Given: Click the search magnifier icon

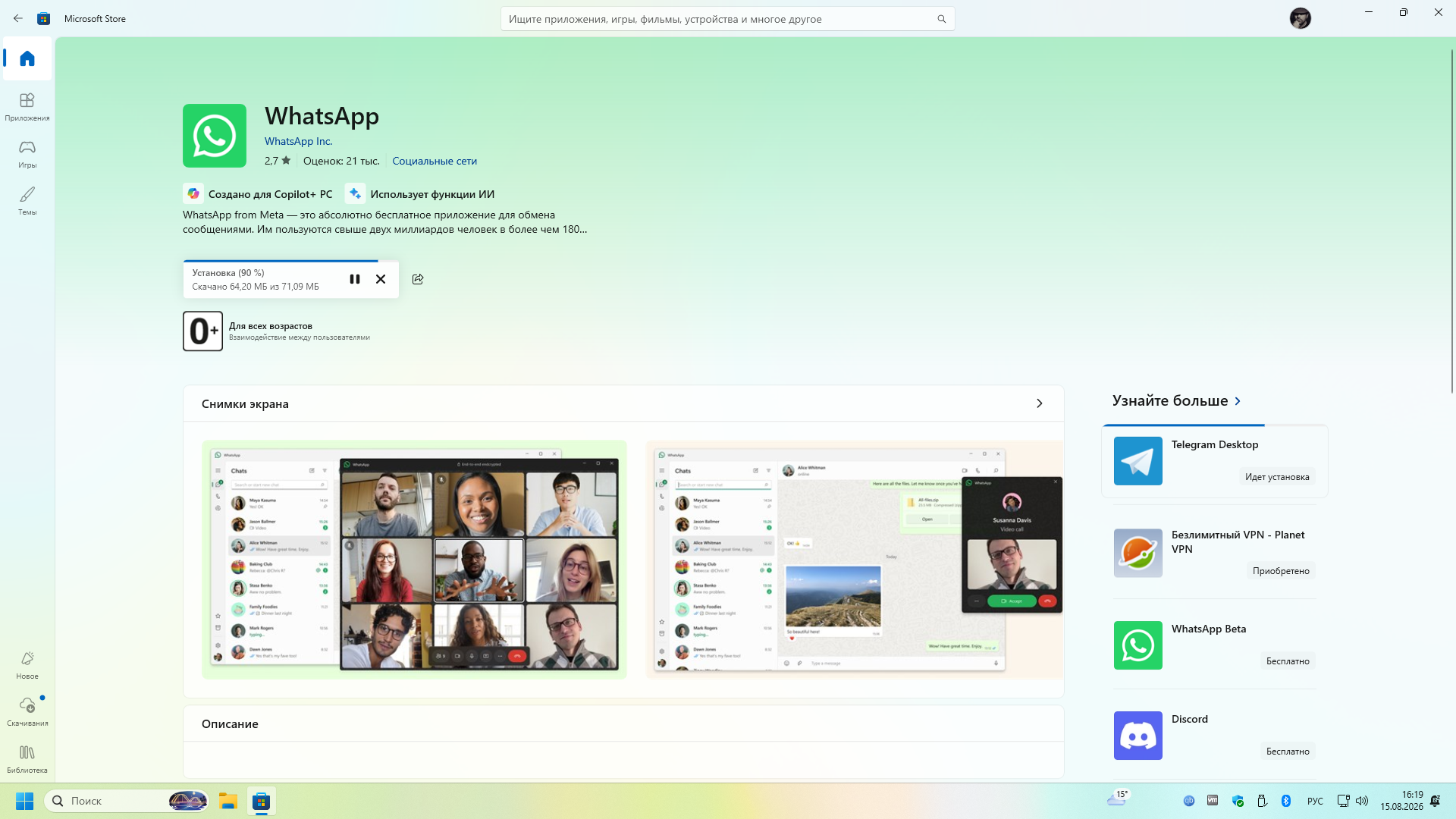Looking at the screenshot, I should (x=941, y=19).
